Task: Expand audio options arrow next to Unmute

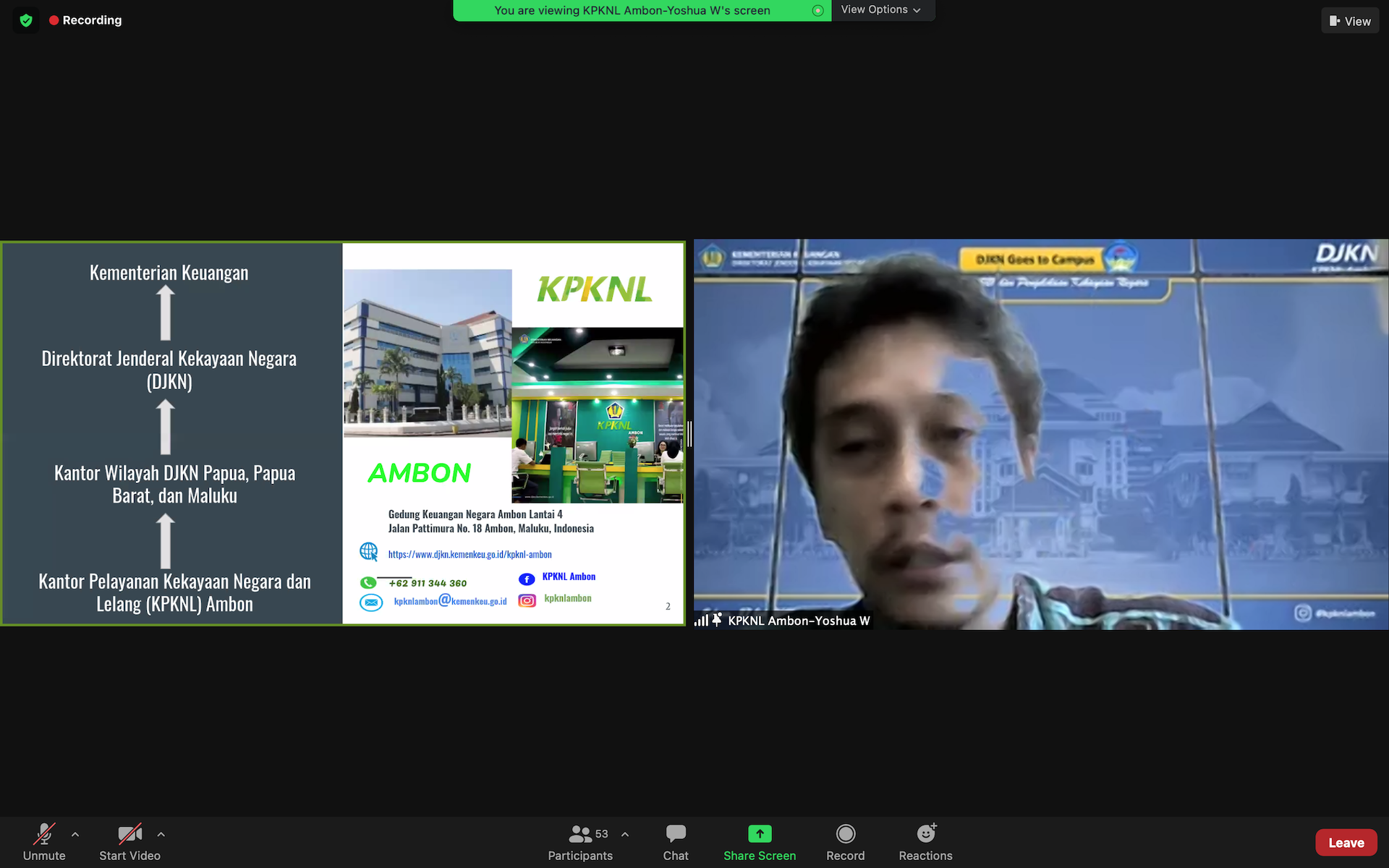Action: pos(75,835)
